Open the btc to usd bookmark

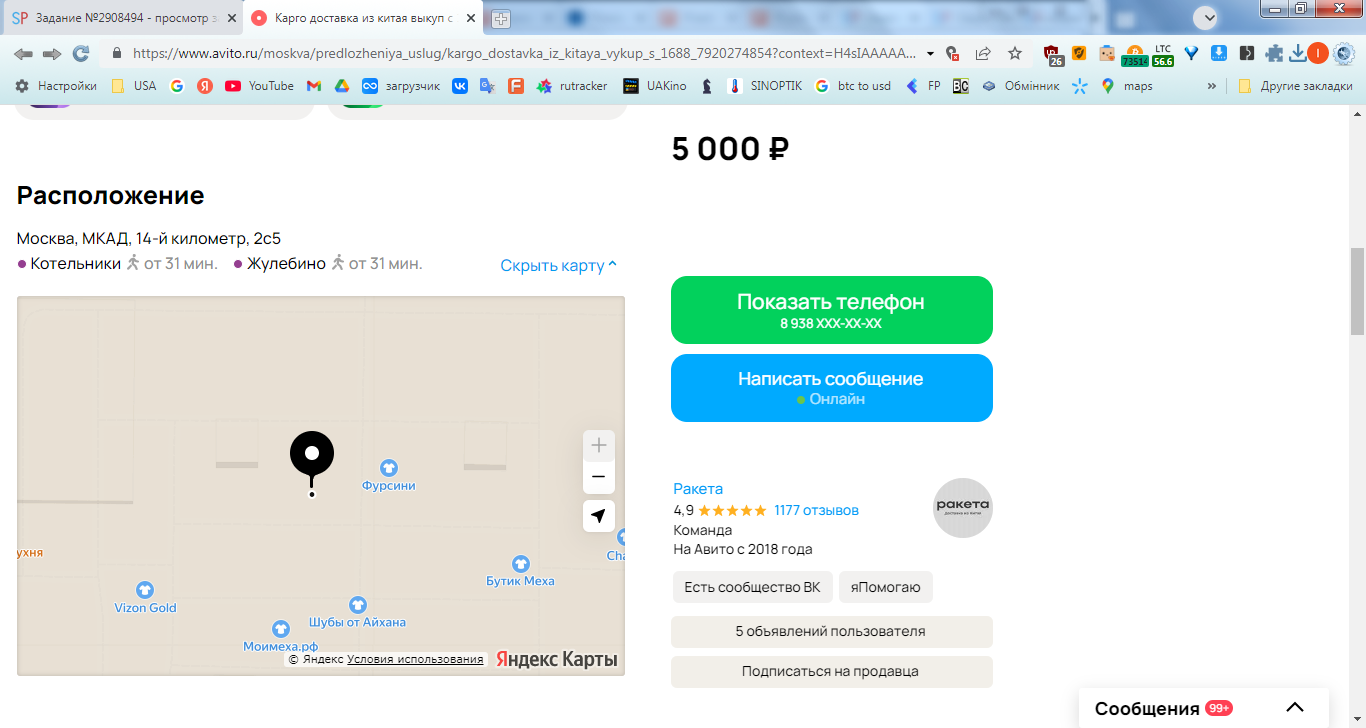coord(853,86)
